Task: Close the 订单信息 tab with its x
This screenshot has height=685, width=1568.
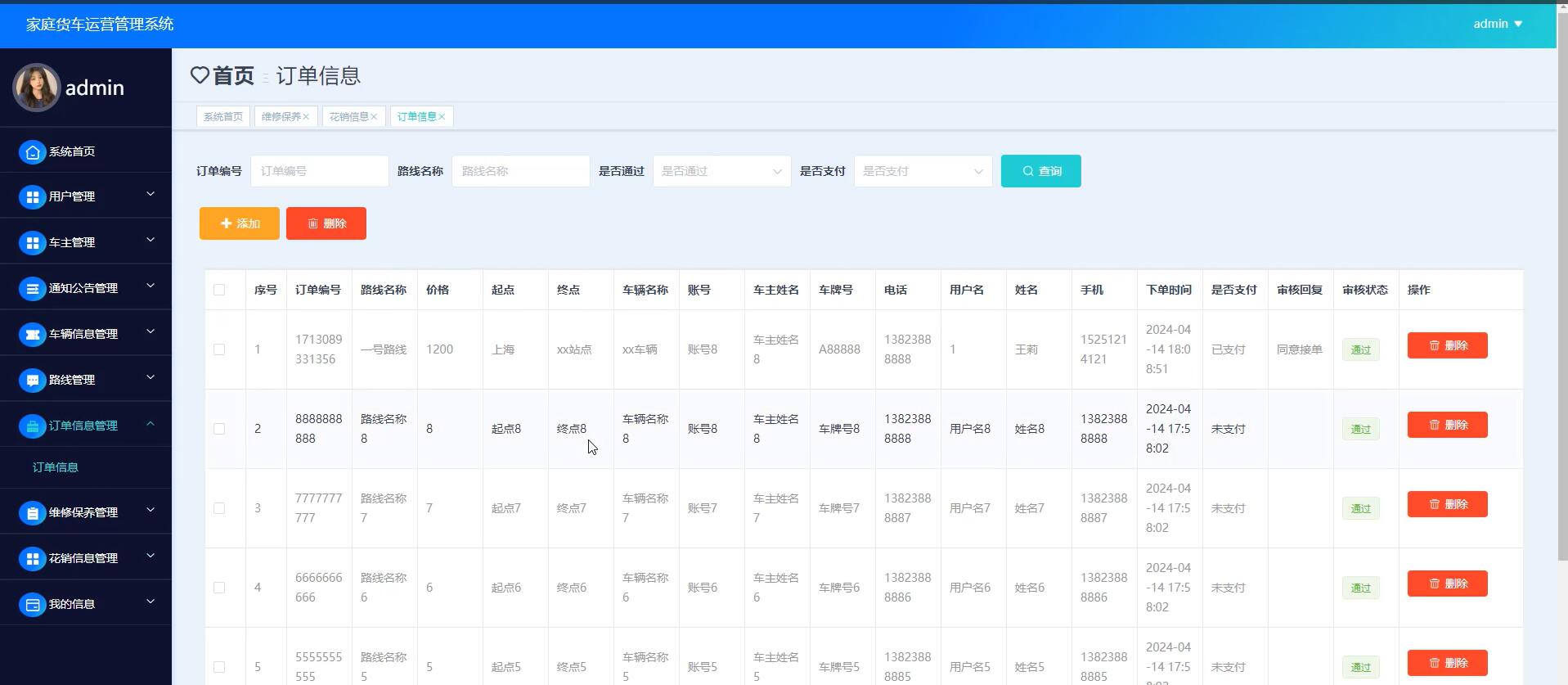Action: pyautogui.click(x=442, y=117)
